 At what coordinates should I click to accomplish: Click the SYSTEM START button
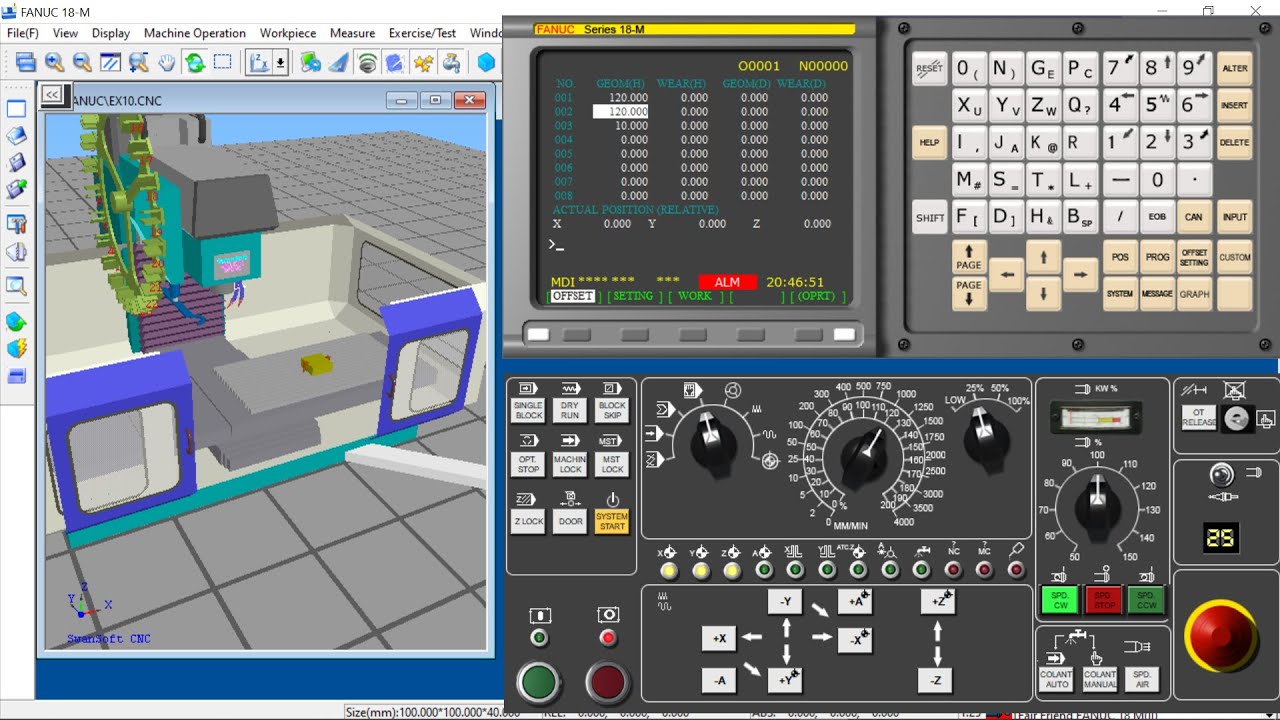[x=612, y=521]
